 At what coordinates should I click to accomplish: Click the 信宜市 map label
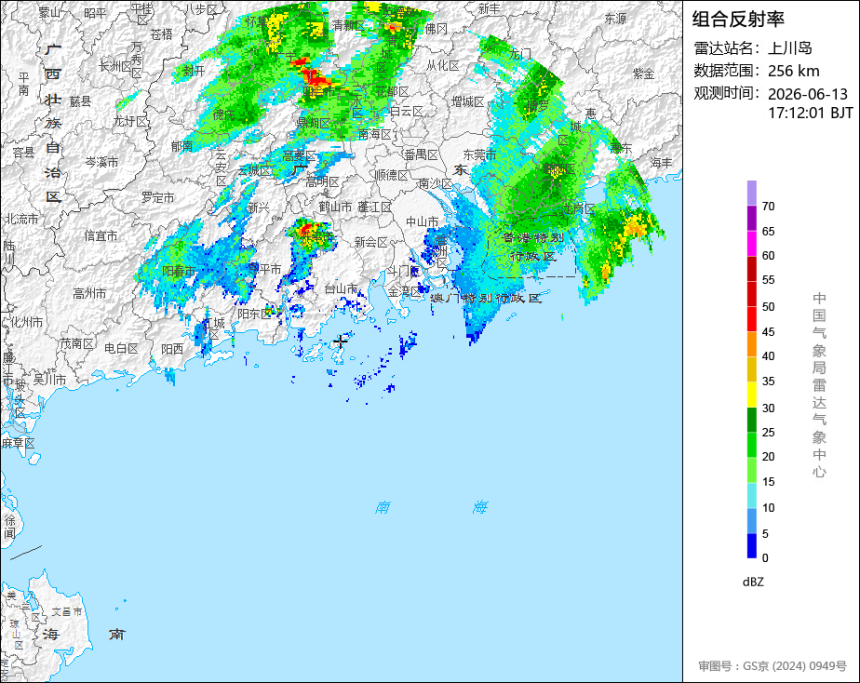pos(101,236)
